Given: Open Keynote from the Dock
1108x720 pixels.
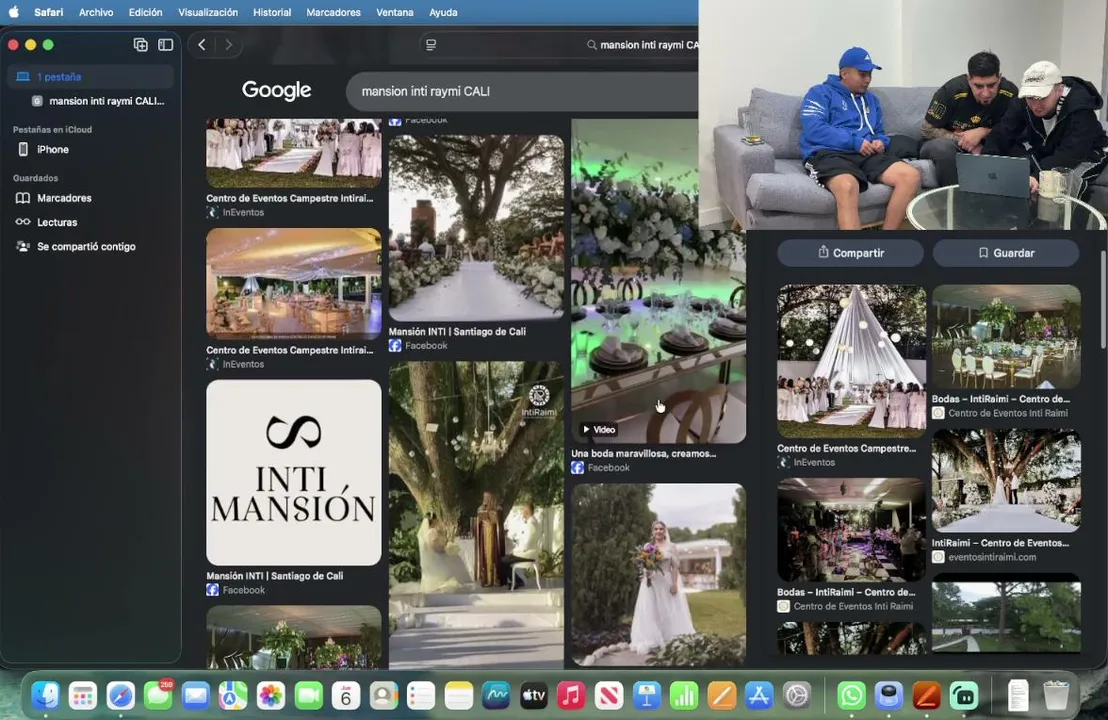Looking at the screenshot, I should (647, 696).
